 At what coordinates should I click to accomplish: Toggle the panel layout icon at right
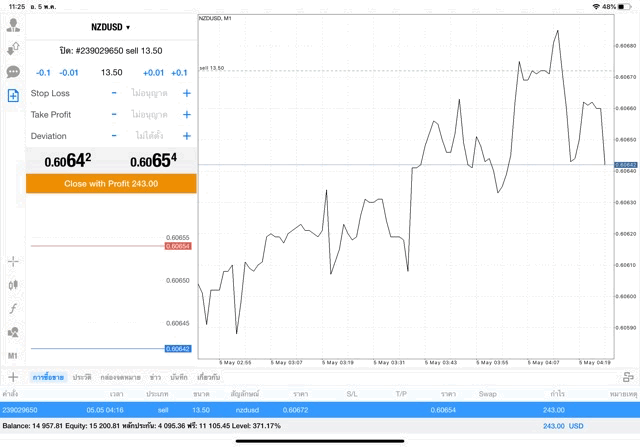pos(628,377)
